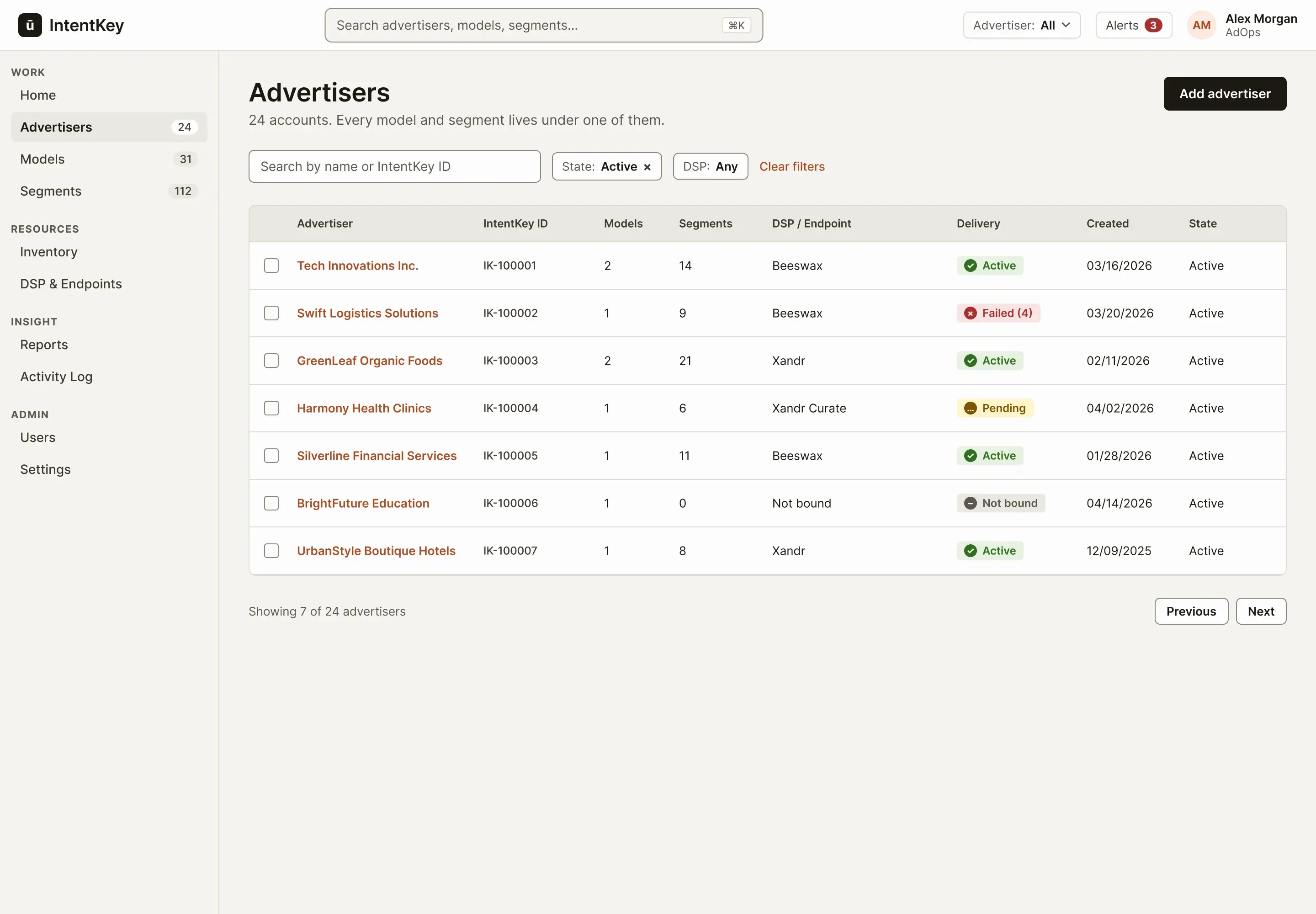Image resolution: width=1316 pixels, height=914 pixels.
Task: Click the IK-100006 ID cell
Action: click(510, 504)
